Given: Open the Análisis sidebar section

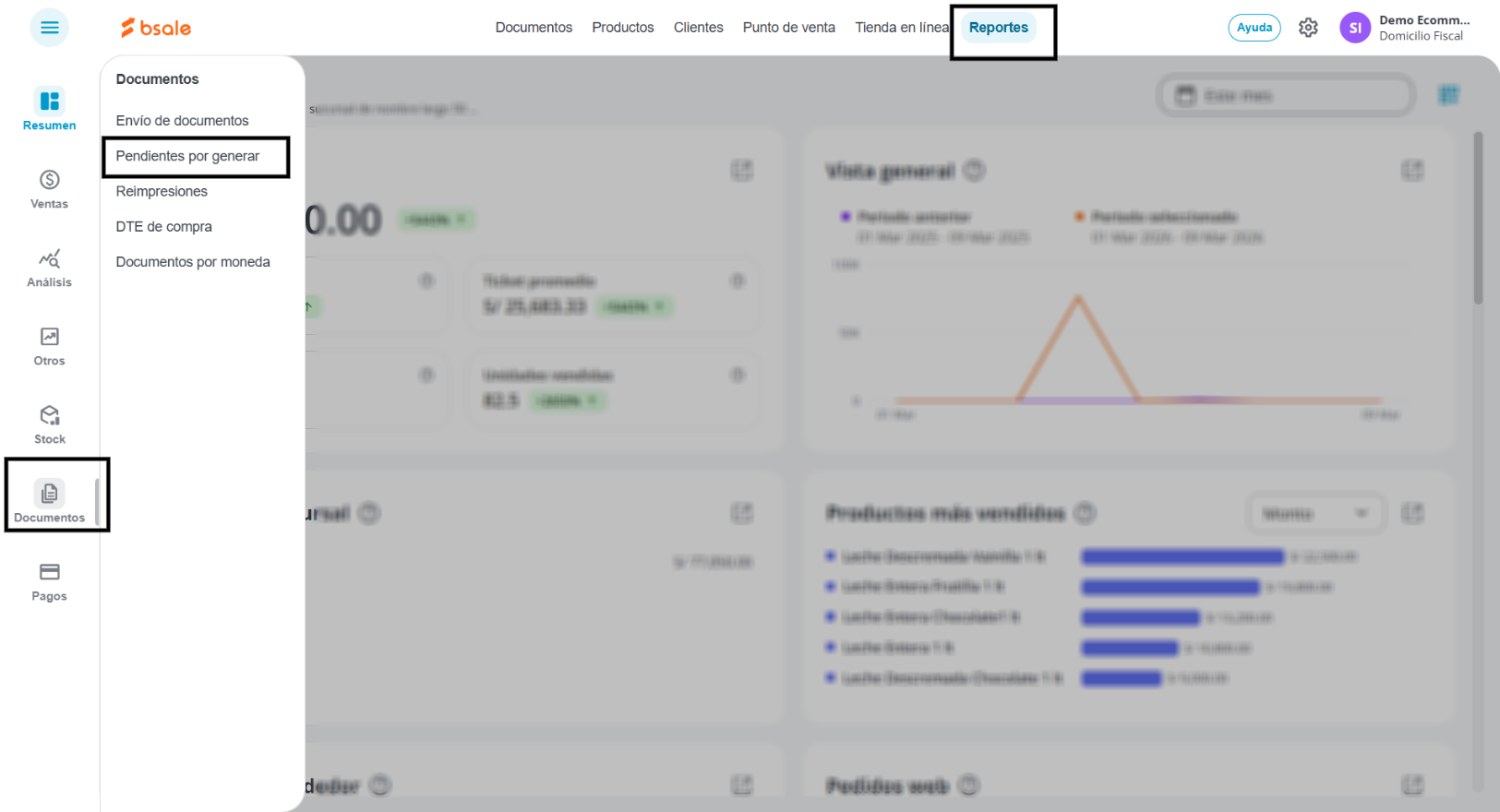Looking at the screenshot, I should pyautogui.click(x=50, y=268).
